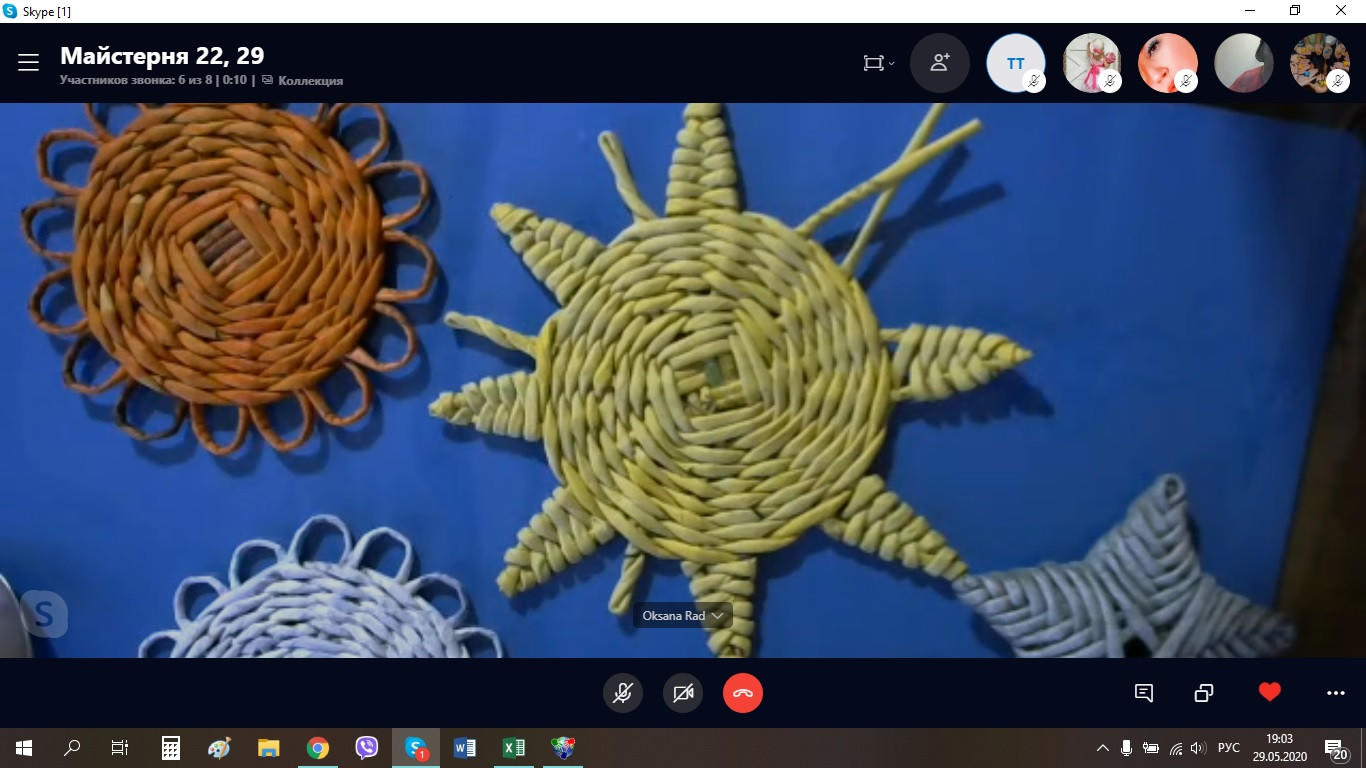Open Task View on taskbar
The width and height of the screenshot is (1366, 768).
tap(120, 748)
